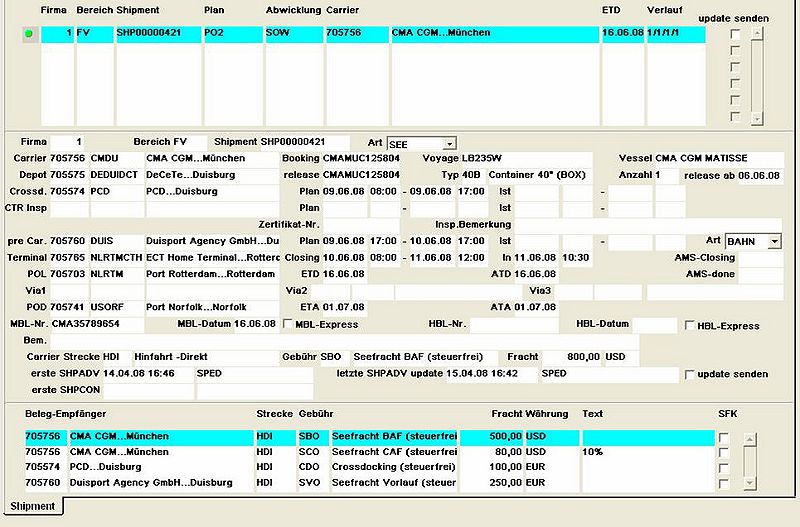
Task: Click the ATA date field 01.07.08
Action: tap(536, 307)
